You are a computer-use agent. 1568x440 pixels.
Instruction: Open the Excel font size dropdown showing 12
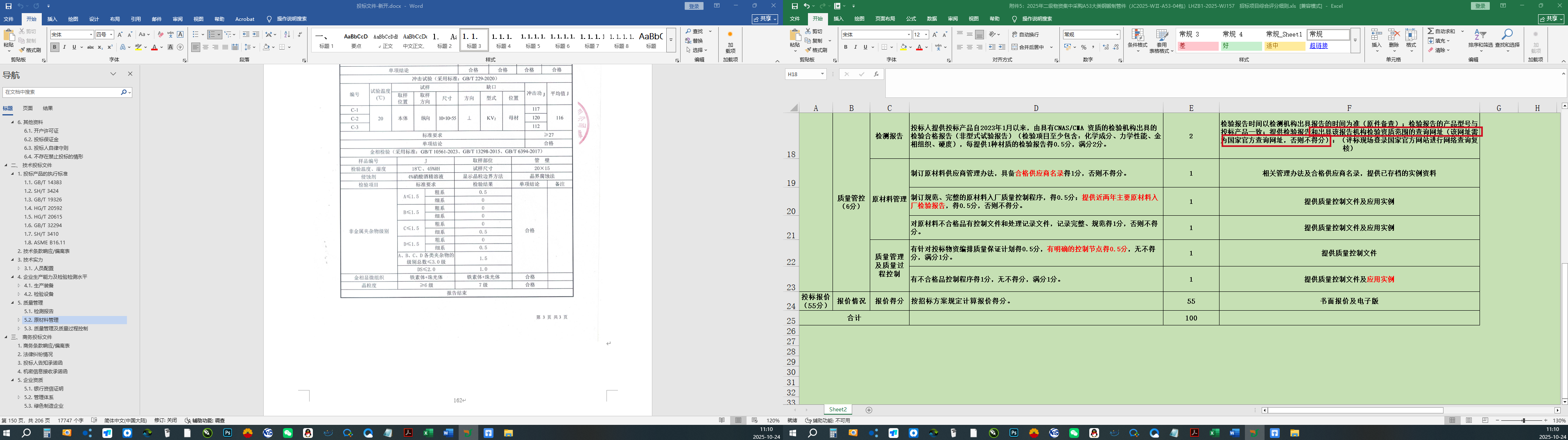point(926,35)
